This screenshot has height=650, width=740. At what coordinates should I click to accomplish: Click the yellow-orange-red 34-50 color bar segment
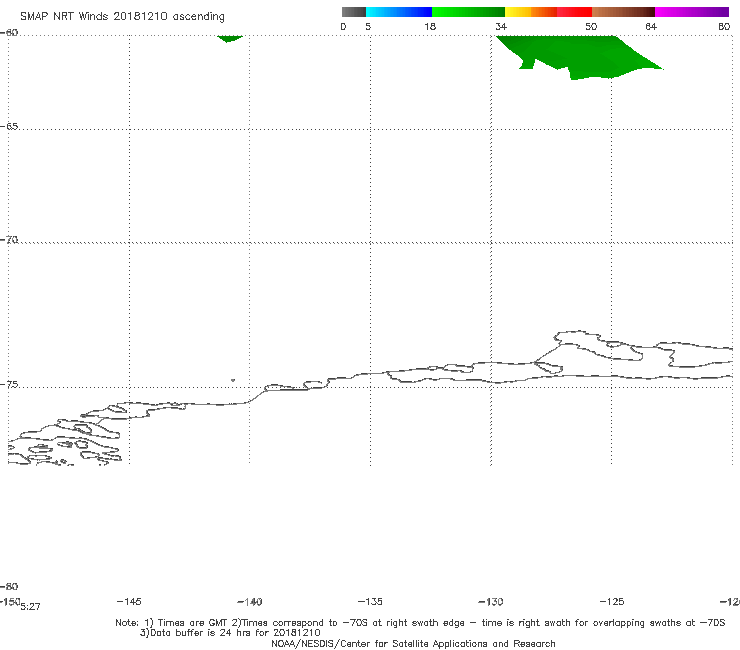point(548,12)
